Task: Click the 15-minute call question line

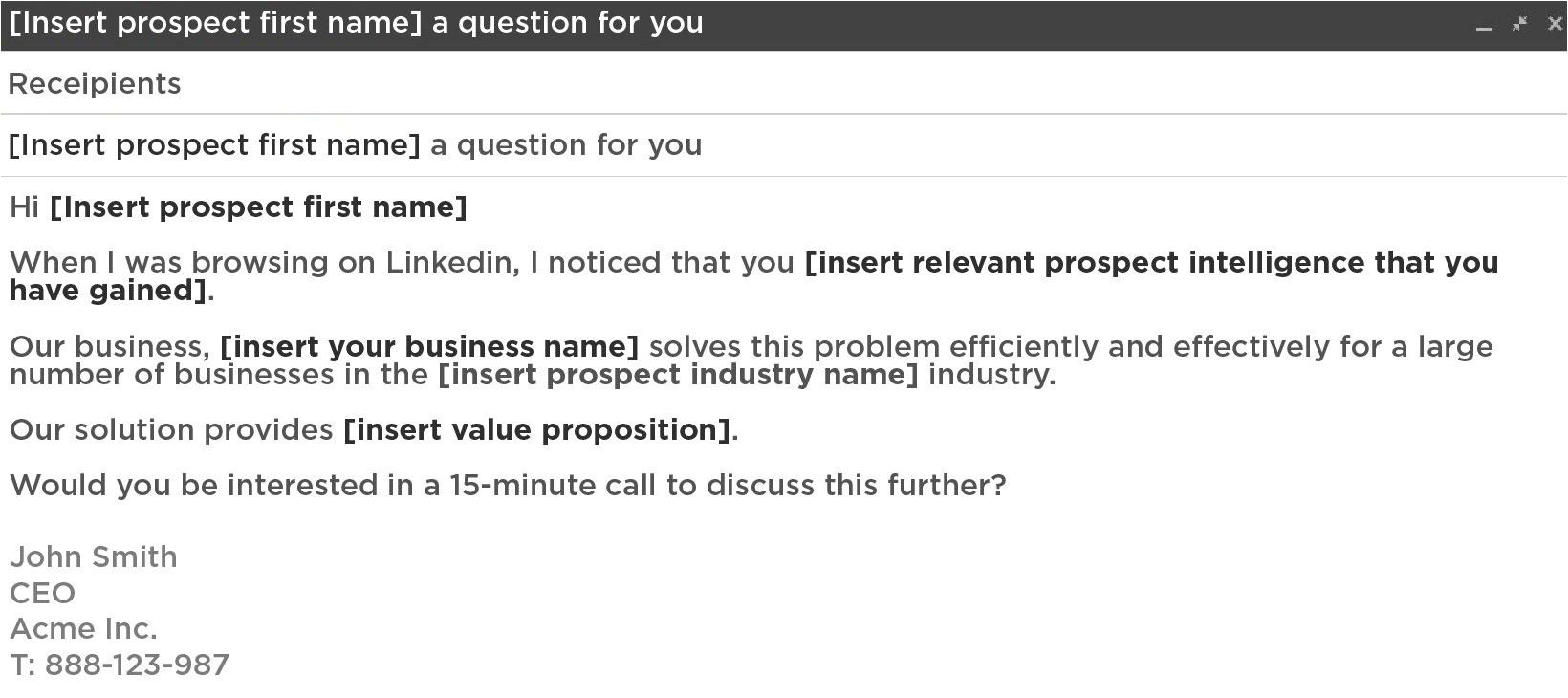Action: click(508, 486)
